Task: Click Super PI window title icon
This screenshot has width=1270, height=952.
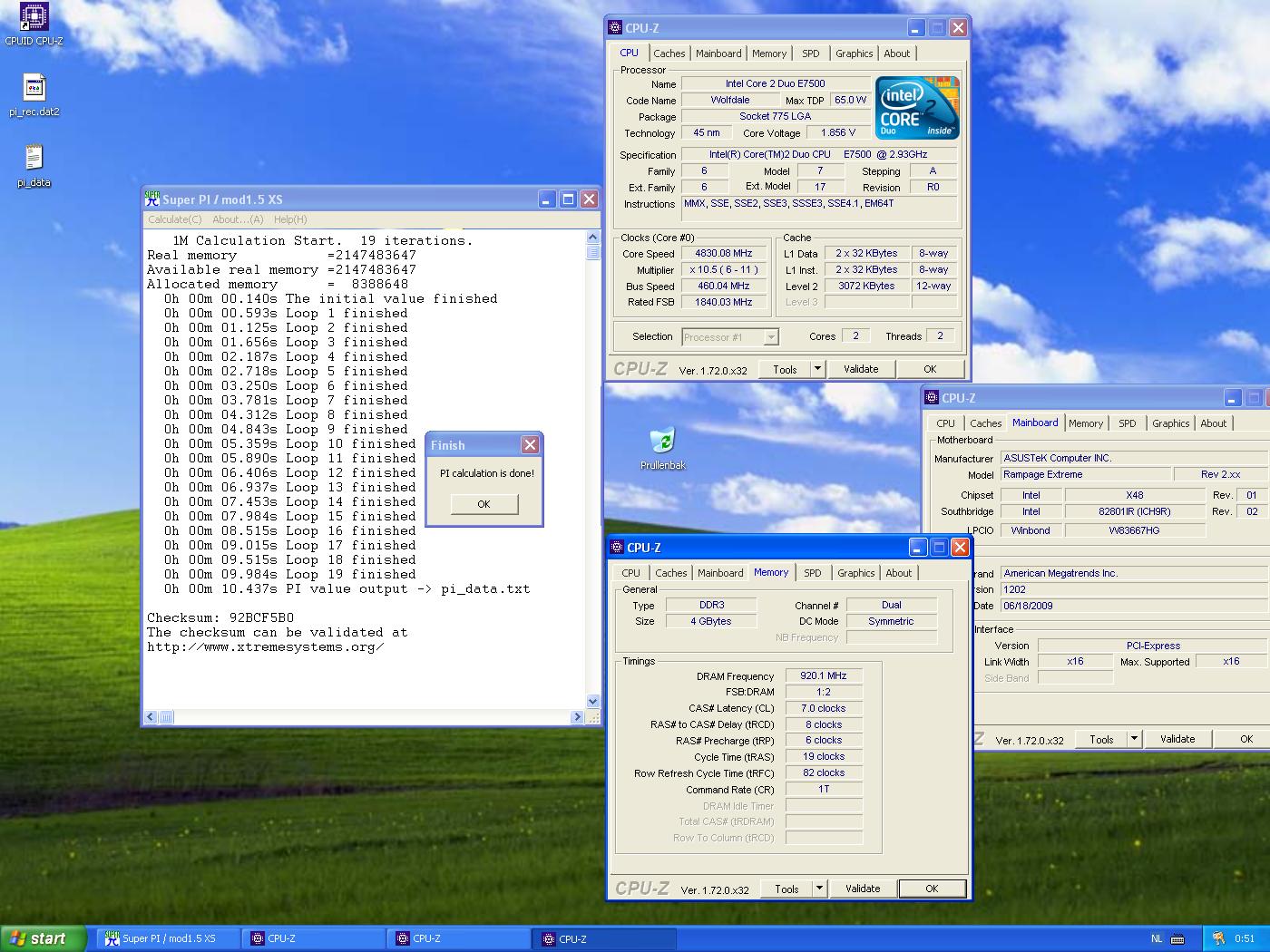Action: point(152,199)
